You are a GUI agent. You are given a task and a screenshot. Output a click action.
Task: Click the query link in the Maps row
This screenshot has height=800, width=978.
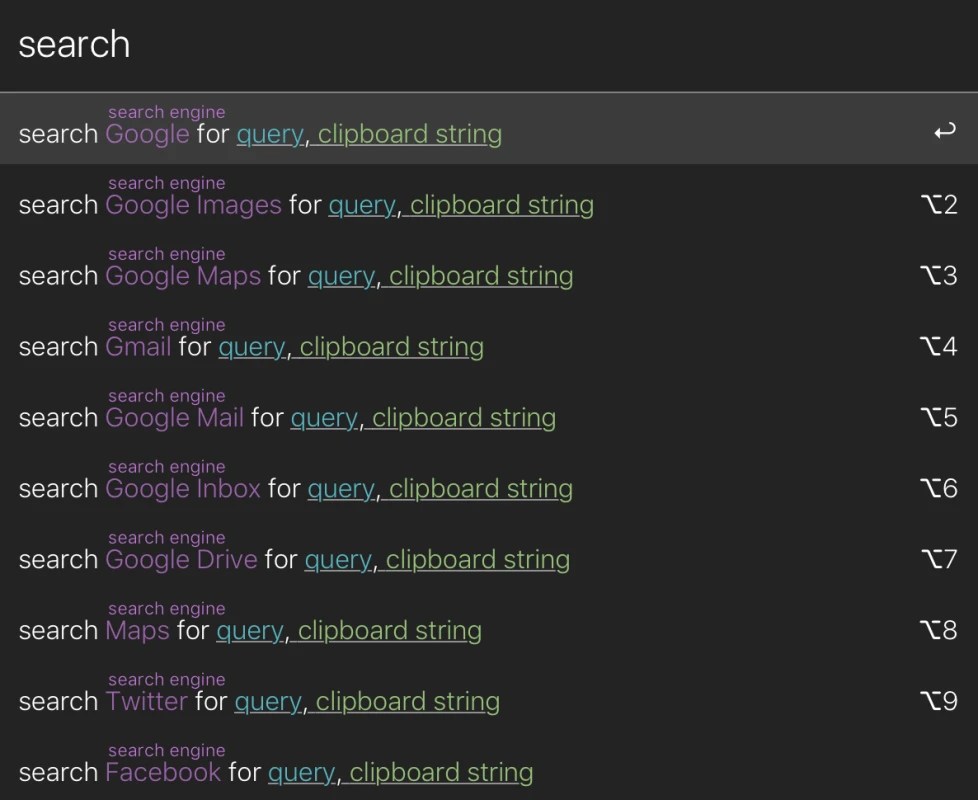[248, 630]
